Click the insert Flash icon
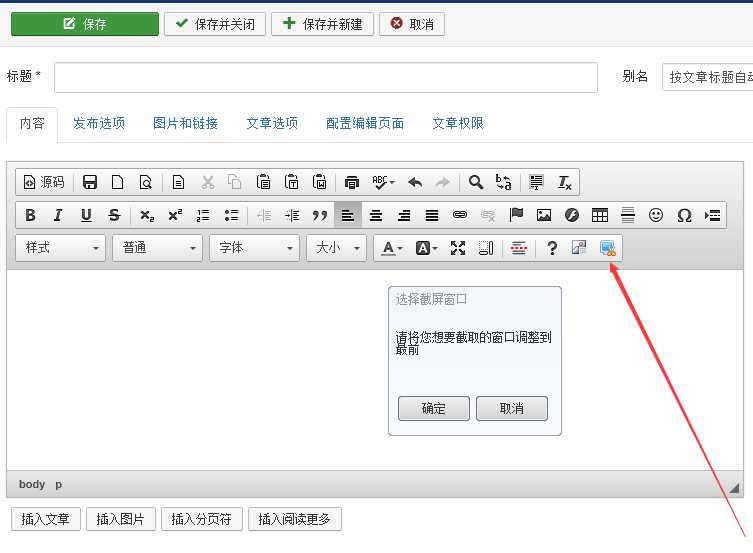Screen dimensions: 753x553 click(571, 215)
